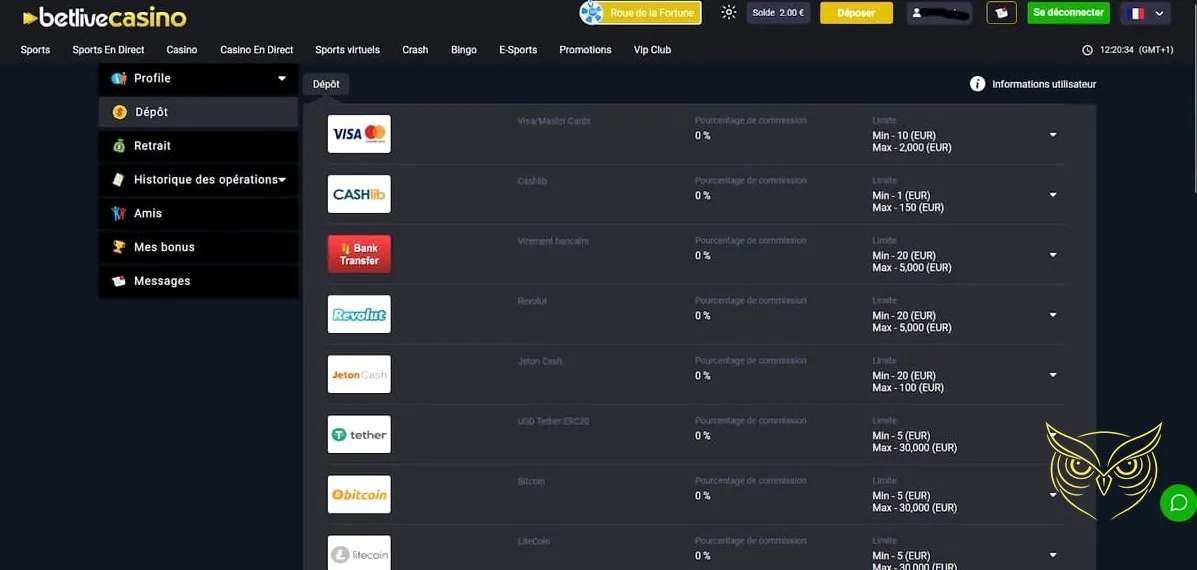Expand the Visa/Master Cards row arrow
The image size is (1197, 570).
point(1053,135)
